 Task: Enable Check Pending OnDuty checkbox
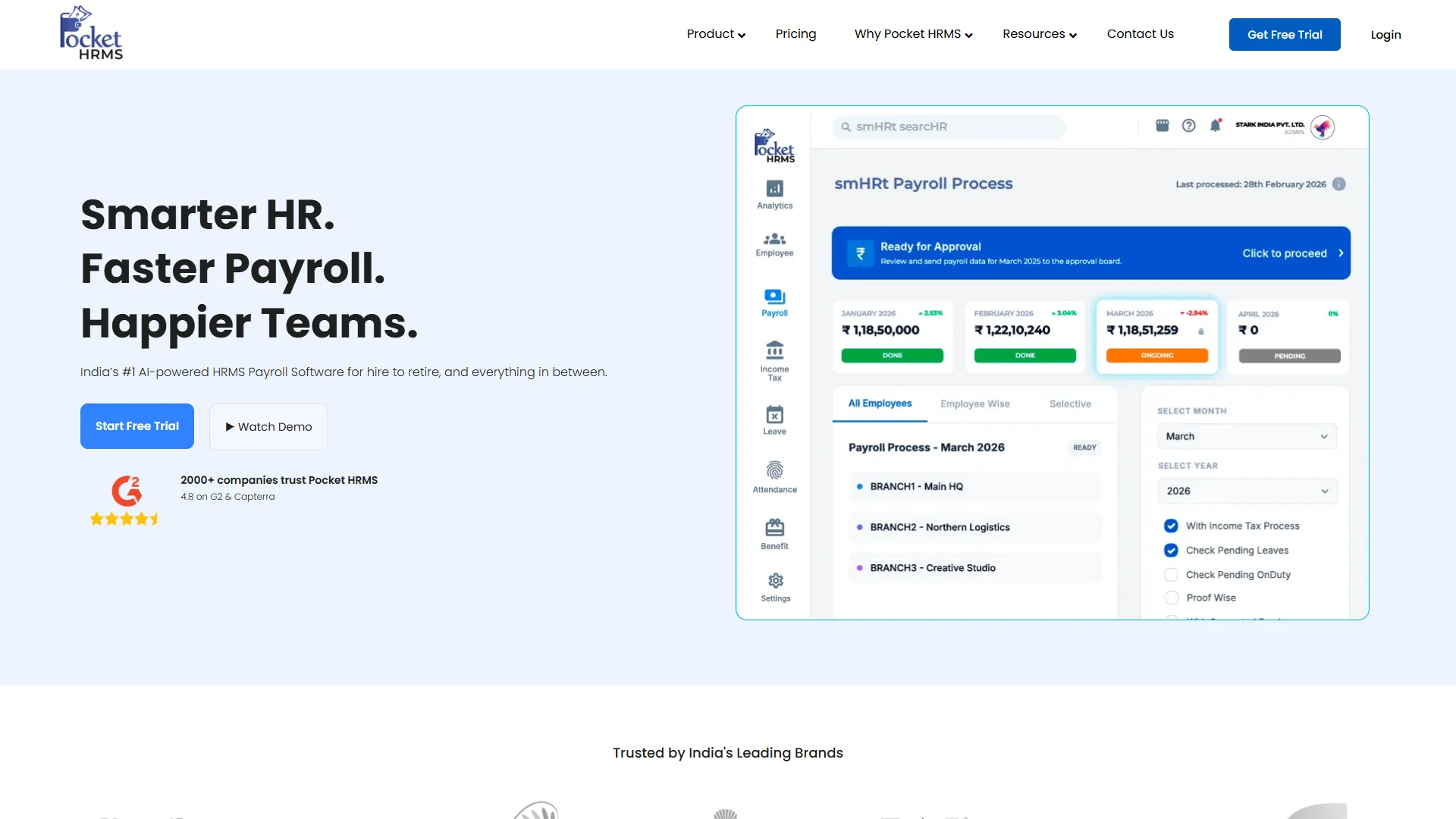click(x=1171, y=574)
